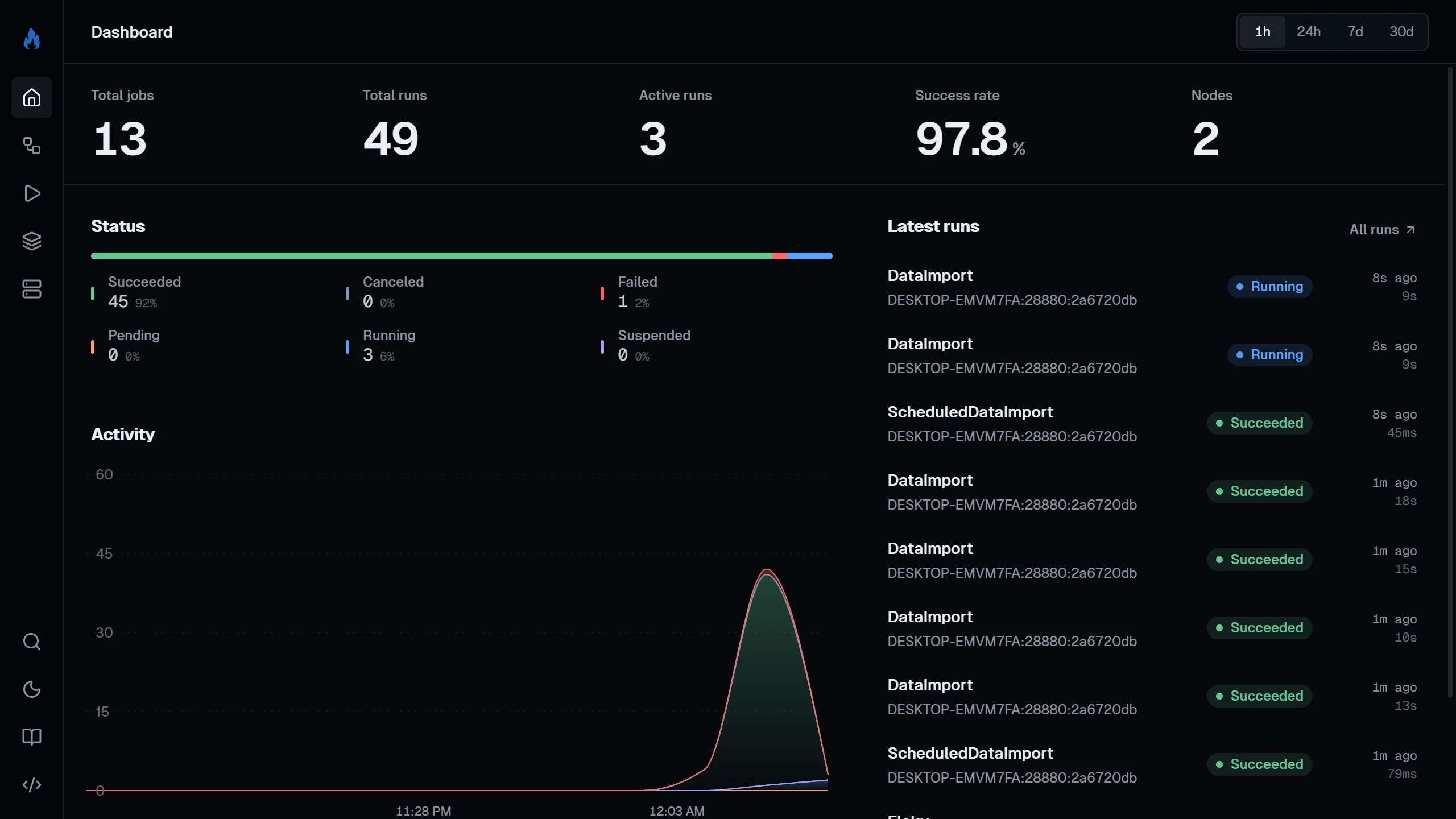1456x819 pixels.
Task: Open DataImport run that took 13s
Action: 1152,697
